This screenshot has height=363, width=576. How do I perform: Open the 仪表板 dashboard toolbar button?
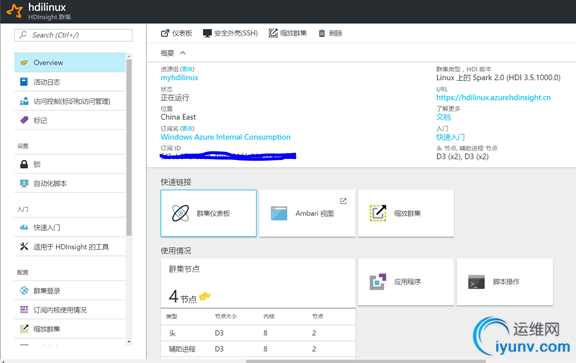pos(176,33)
